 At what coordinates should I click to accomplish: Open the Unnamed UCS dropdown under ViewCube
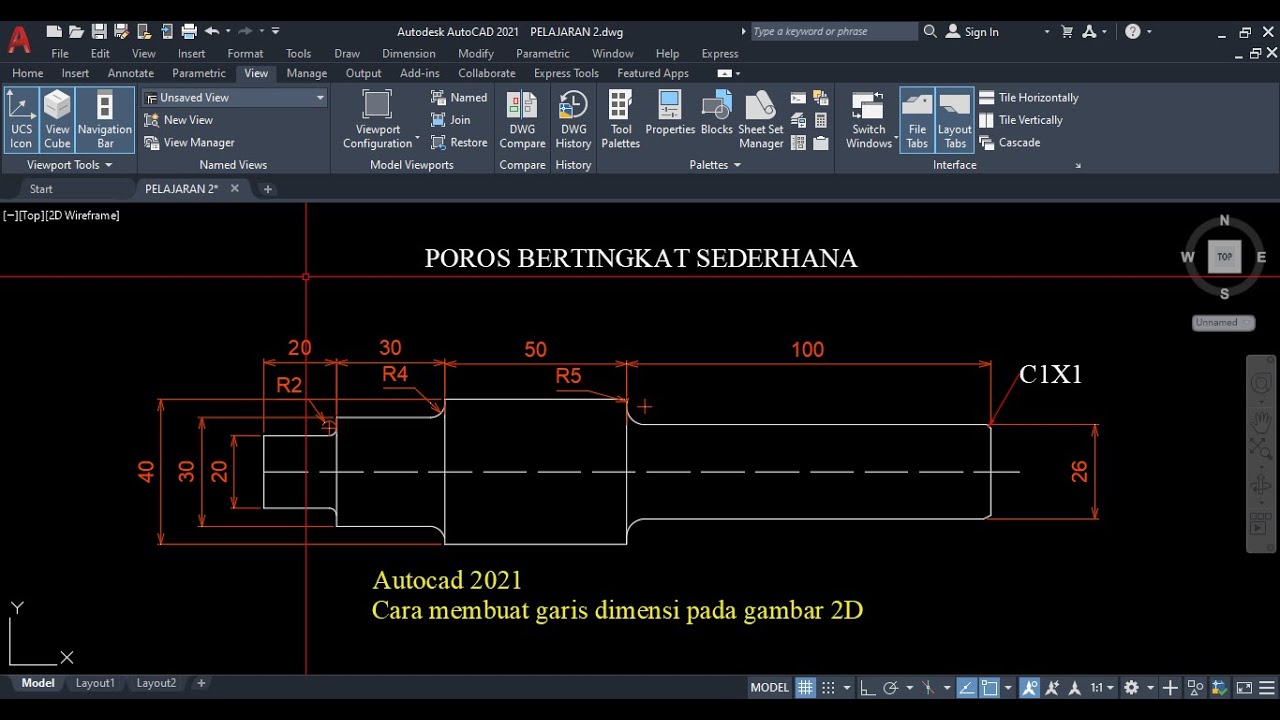click(1222, 323)
